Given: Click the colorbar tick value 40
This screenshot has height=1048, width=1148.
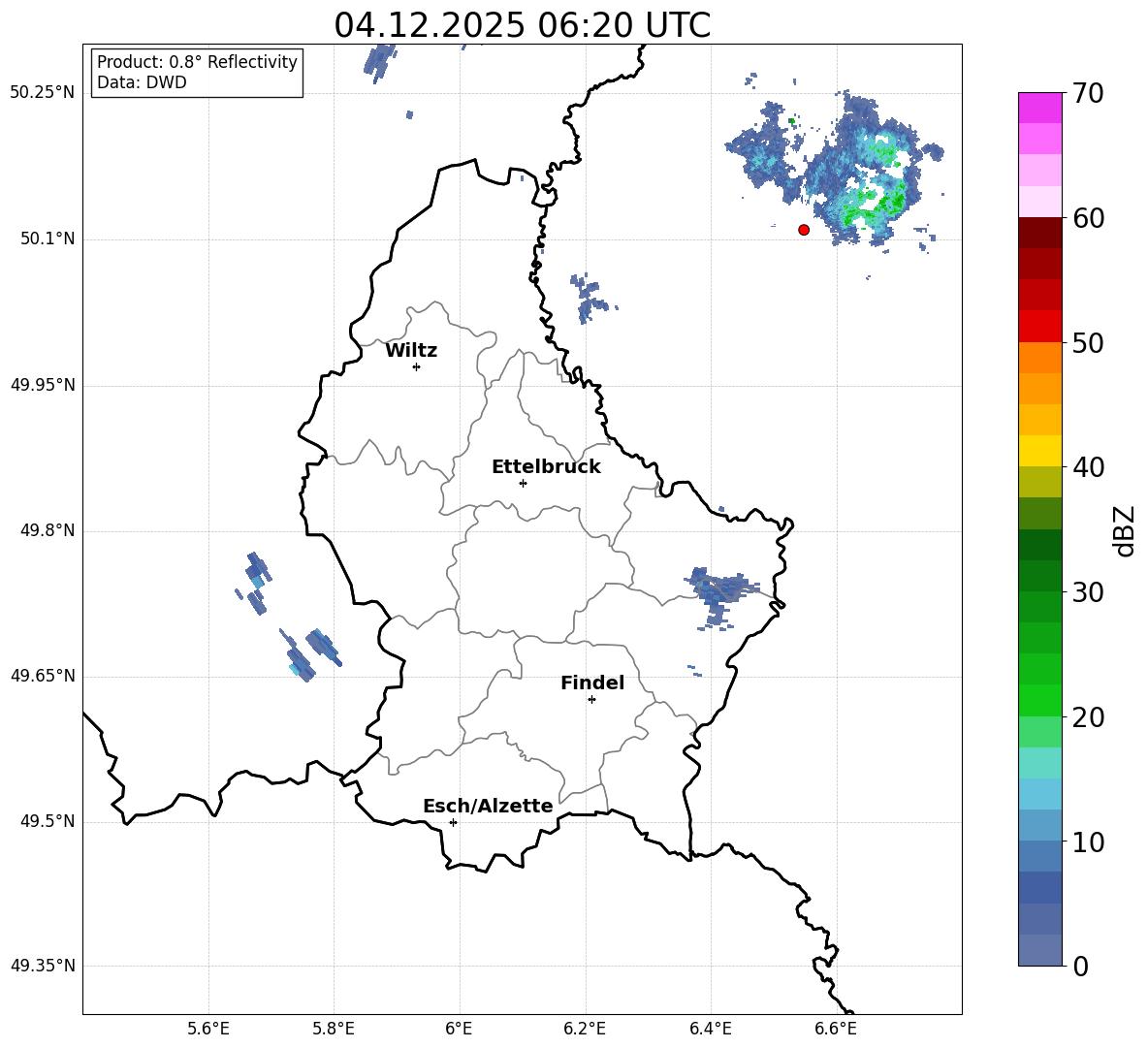Looking at the screenshot, I should click(x=1088, y=467).
